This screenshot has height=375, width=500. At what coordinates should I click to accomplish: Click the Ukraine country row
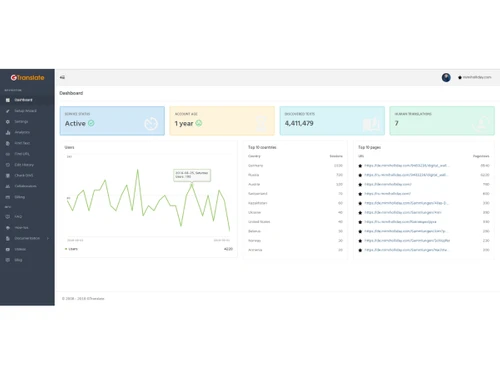pyautogui.click(x=295, y=212)
